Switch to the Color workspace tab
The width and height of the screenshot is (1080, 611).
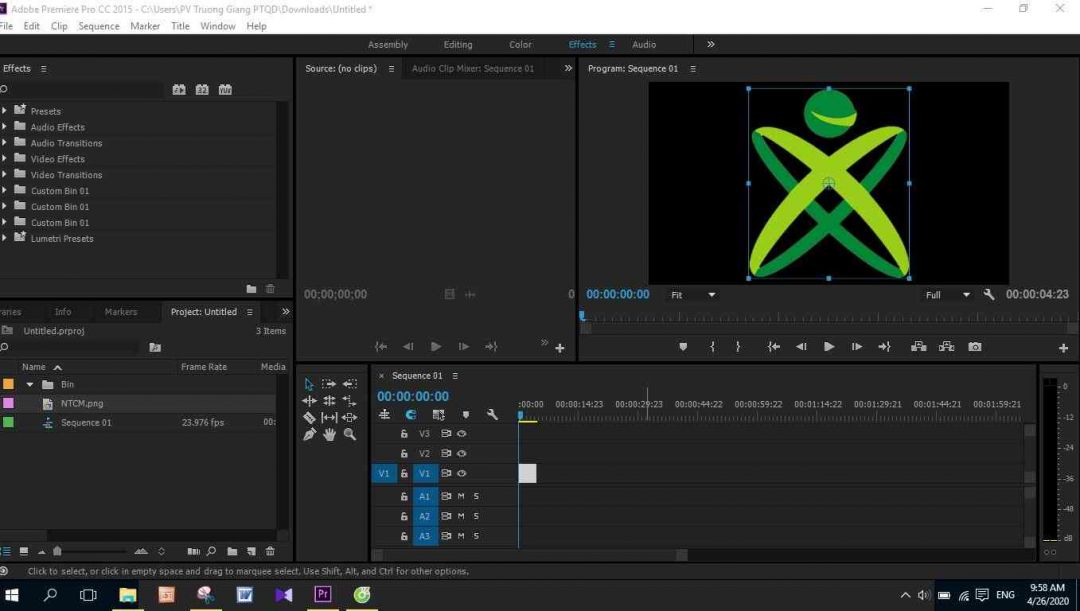pyautogui.click(x=520, y=45)
